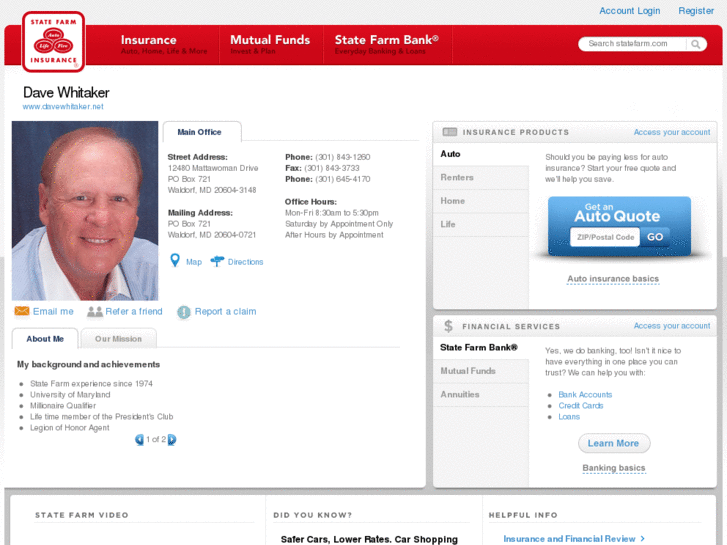
Task: Go to previous About Me page arrow
Action: [139, 439]
